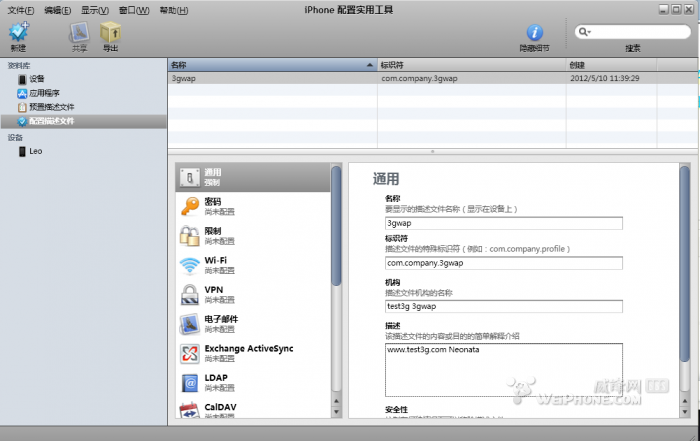The image size is (700, 441).
Task: Select the Leo device in sidebar
Action: 30,151
